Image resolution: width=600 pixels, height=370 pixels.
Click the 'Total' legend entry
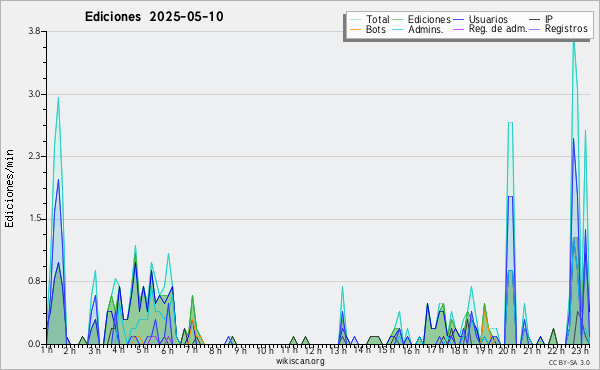(x=370, y=19)
